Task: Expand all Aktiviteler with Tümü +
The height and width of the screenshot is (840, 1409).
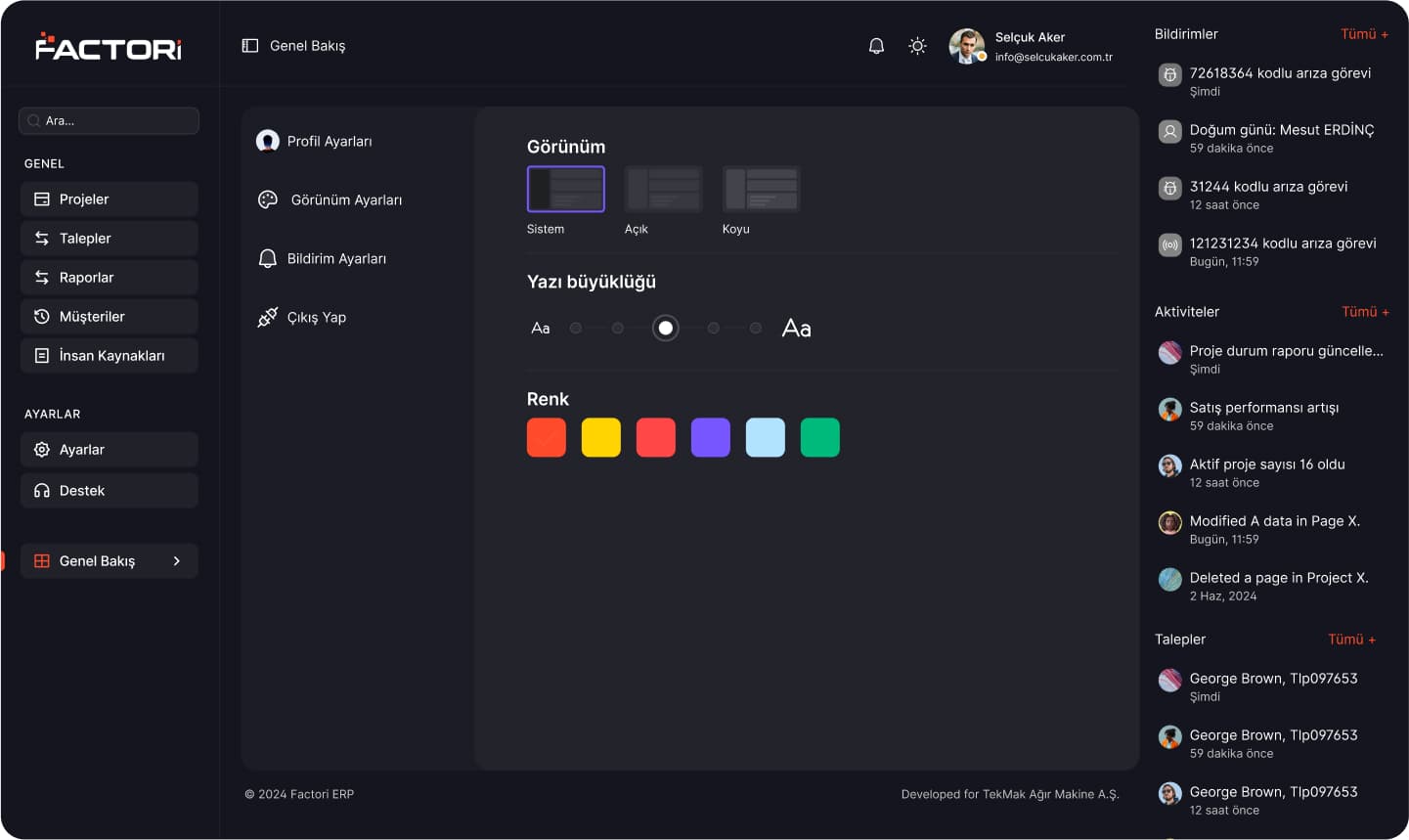Action: pos(1365,312)
